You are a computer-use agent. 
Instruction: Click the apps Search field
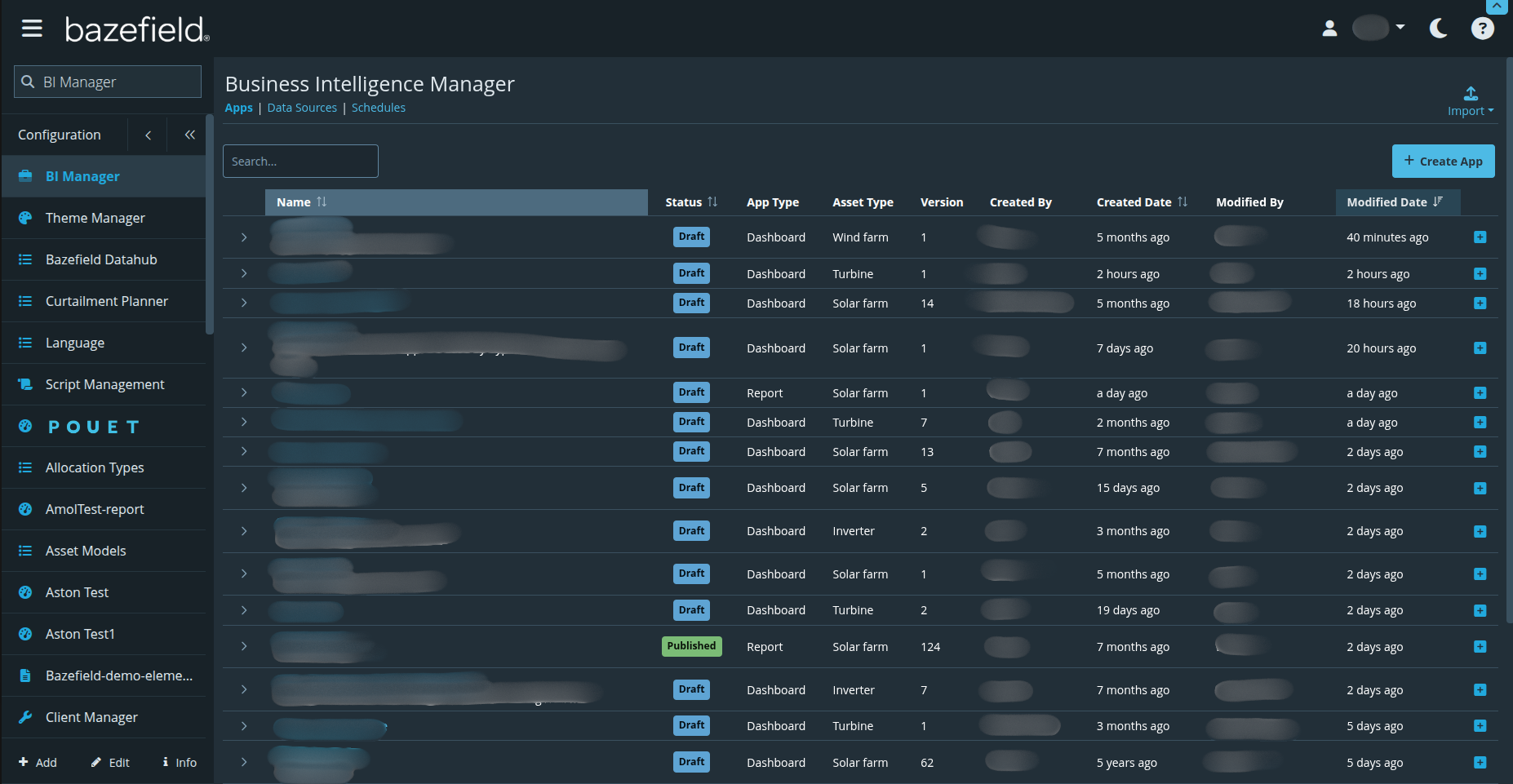tap(300, 162)
